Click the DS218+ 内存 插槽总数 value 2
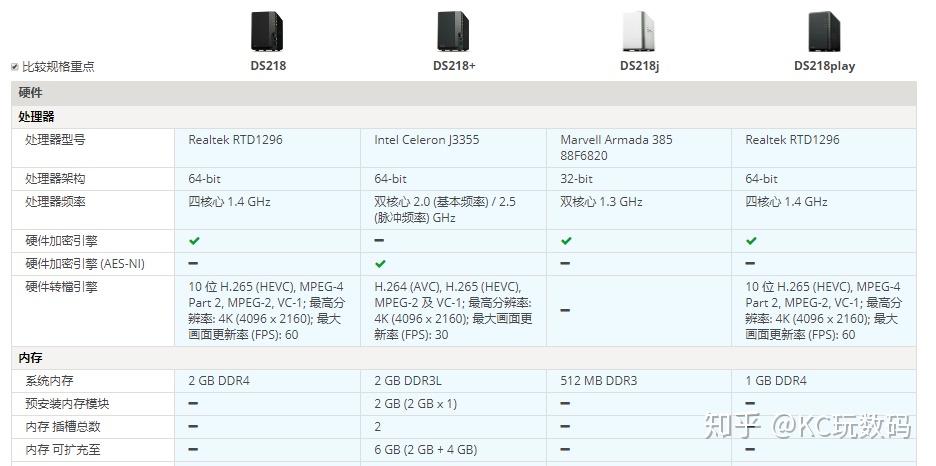 pyautogui.click(x=378, y=427)
